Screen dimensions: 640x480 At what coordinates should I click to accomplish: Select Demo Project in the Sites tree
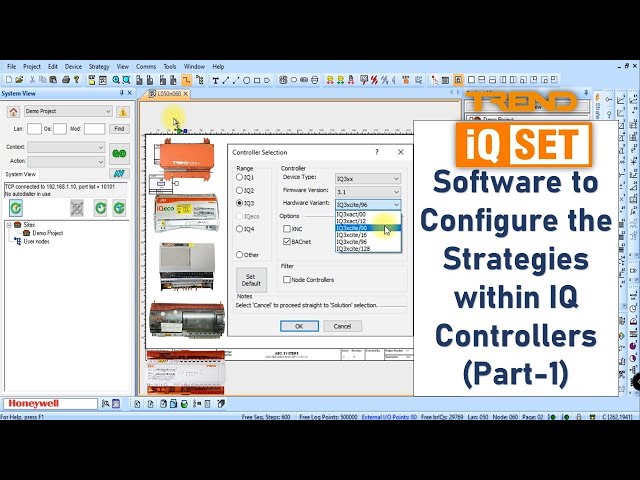tap(47, 233)
